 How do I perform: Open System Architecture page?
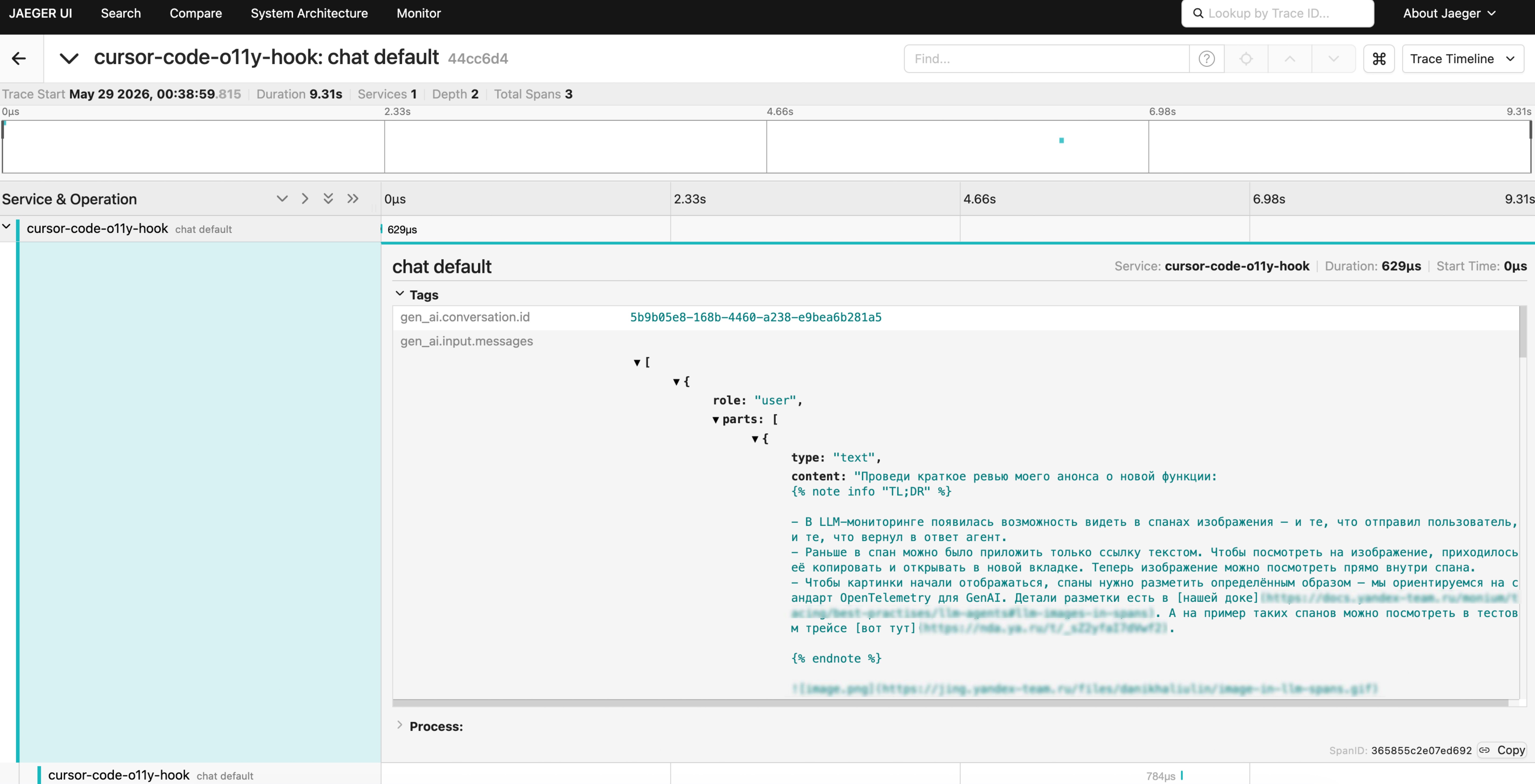309,13
